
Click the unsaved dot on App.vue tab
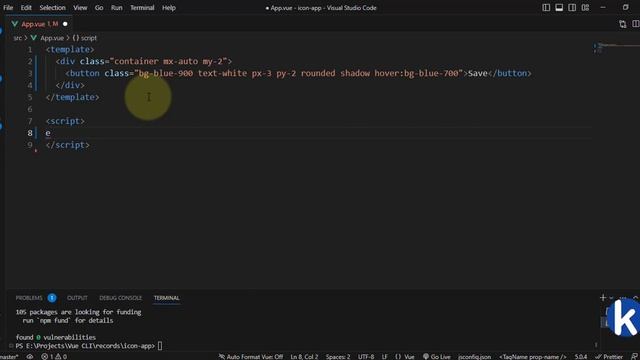(65, 24)
